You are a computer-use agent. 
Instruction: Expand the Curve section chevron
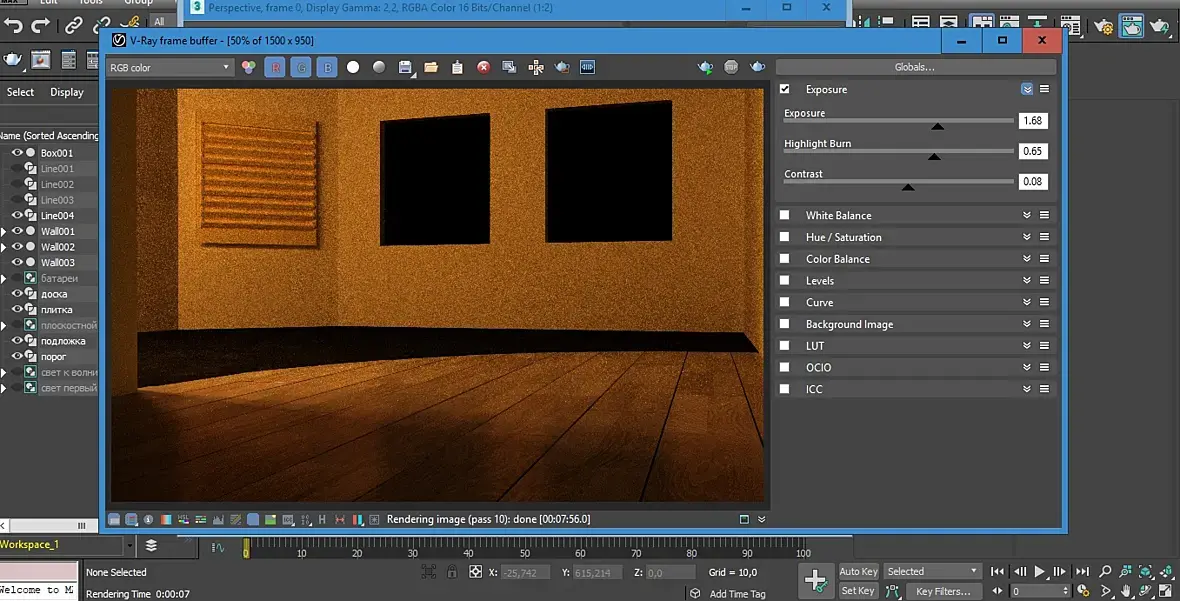1026,302
